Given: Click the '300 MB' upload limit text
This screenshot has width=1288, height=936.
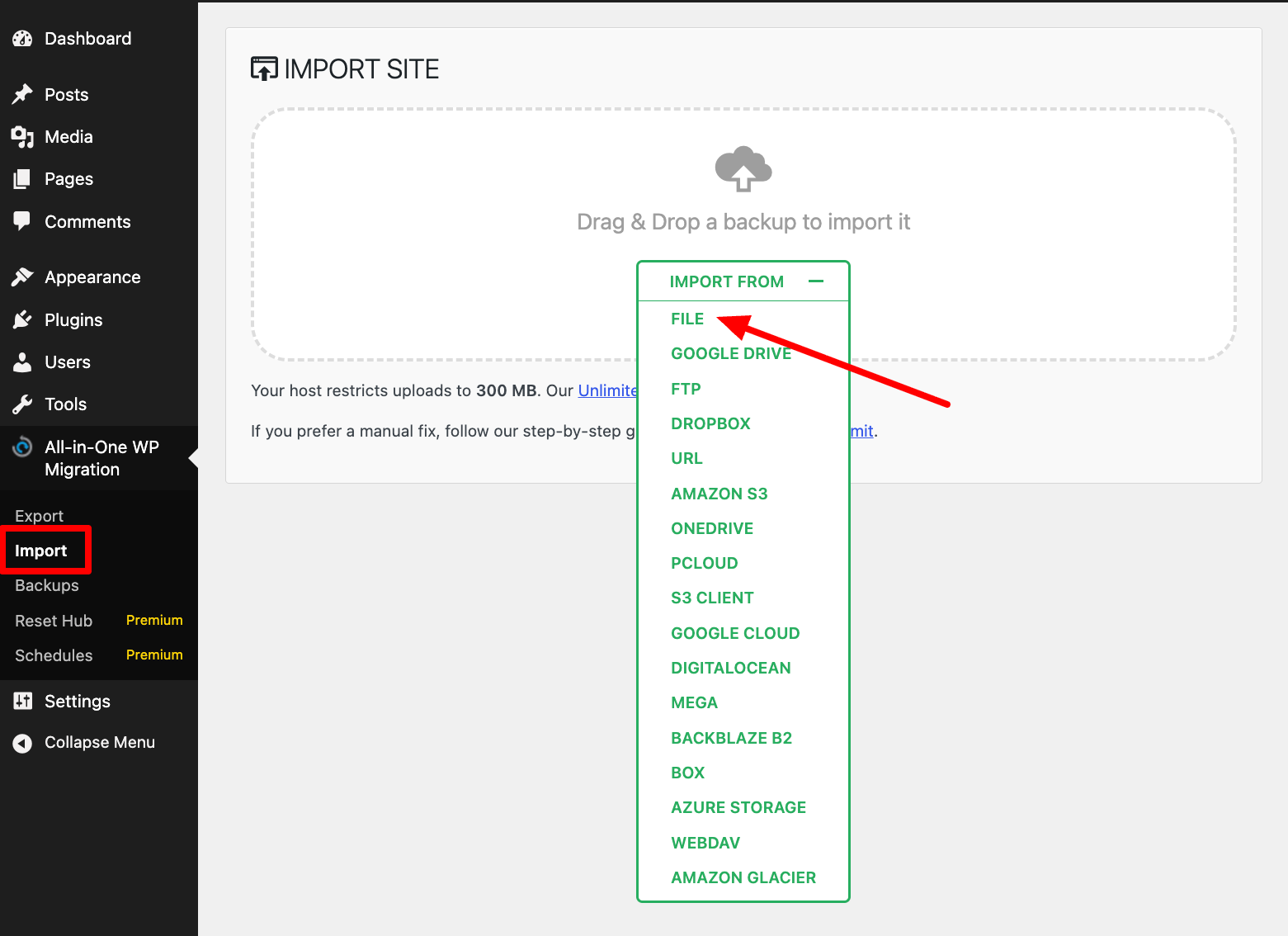Looking at the screenshot, I should click(x=507, y=390).
